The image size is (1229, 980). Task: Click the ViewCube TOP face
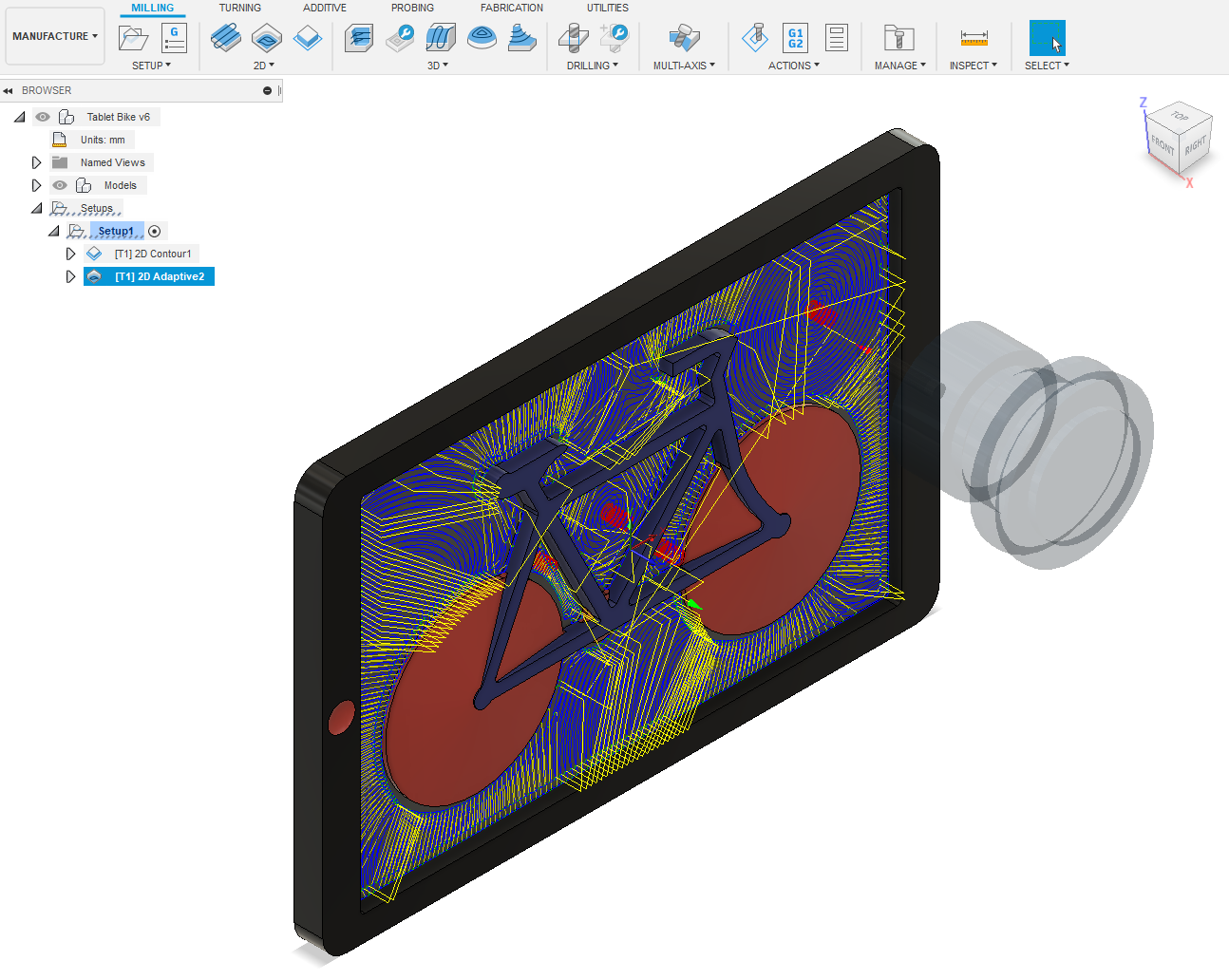pyautogui.click(x=1180, y=117)
